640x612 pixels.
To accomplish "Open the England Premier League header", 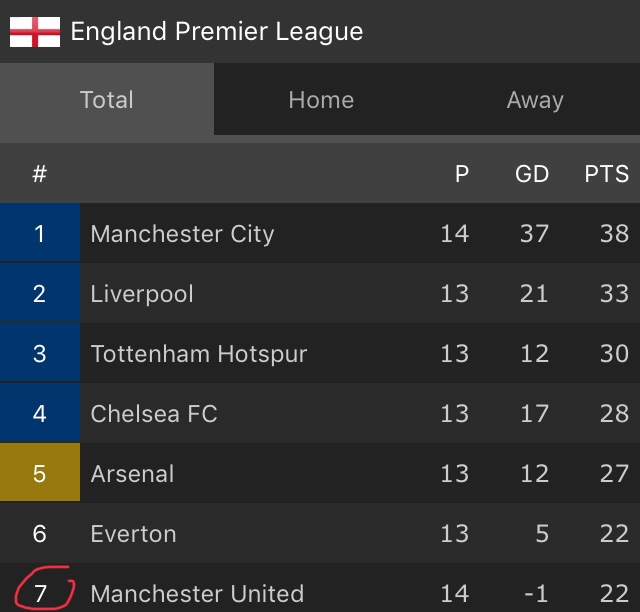I will click(x=216, y=32).
